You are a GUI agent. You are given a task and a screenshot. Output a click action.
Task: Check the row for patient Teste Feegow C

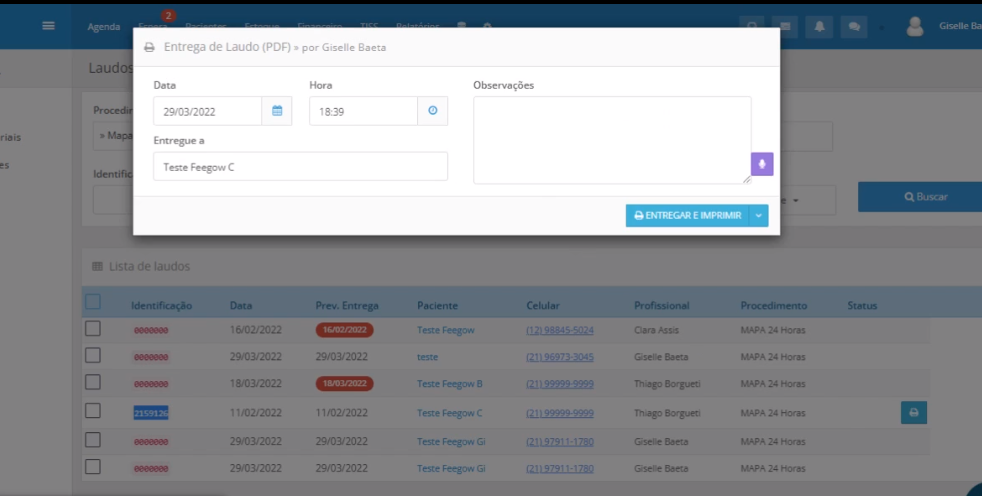pos(93,411)
